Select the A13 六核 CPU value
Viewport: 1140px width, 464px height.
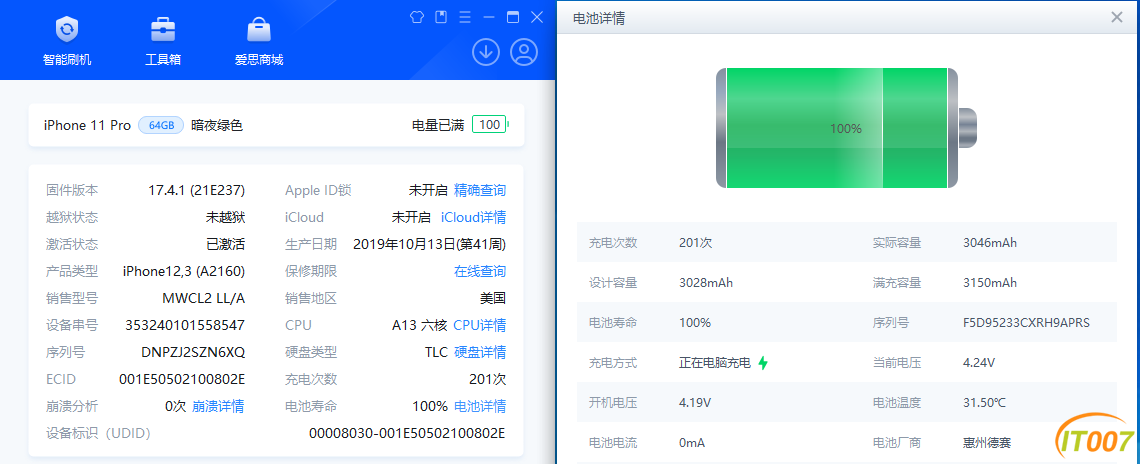point(420,325)
